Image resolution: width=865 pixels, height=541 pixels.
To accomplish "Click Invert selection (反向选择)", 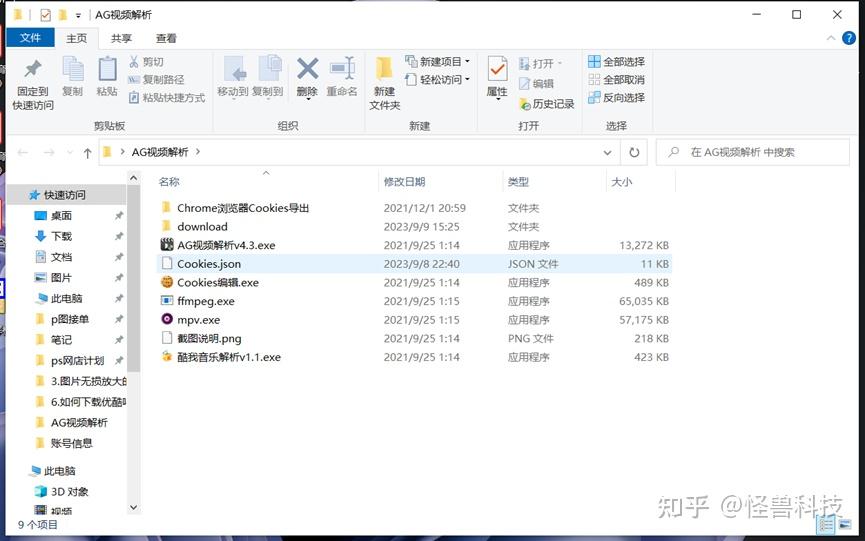I will pos(616,98).
